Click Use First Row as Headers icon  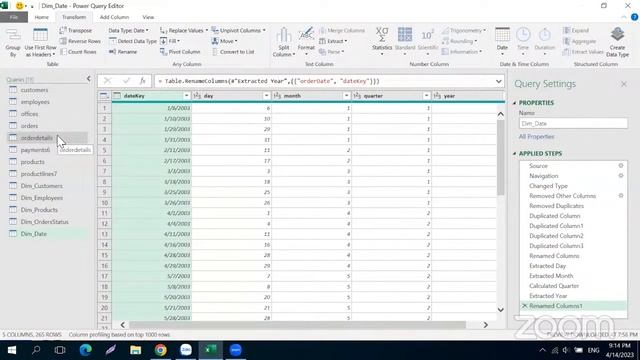point(40,42)
